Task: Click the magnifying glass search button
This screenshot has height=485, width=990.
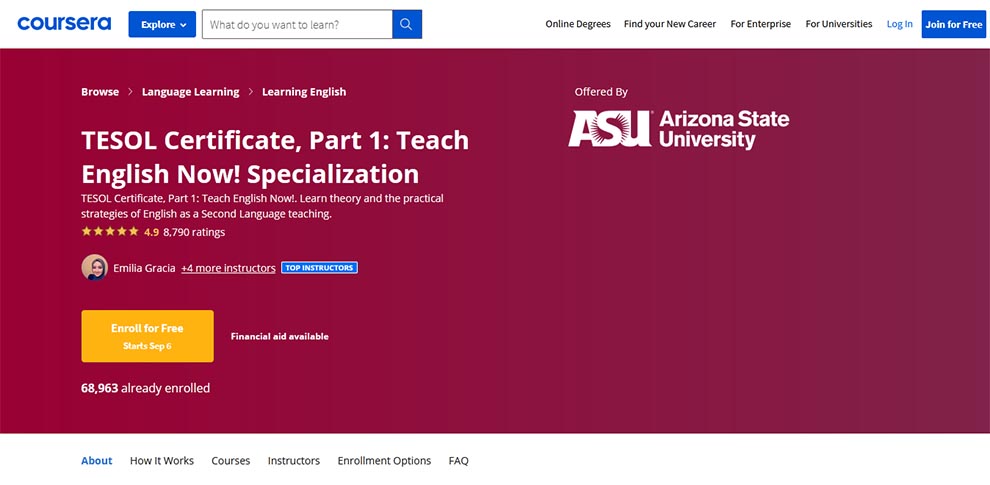Action: [407, 24]
